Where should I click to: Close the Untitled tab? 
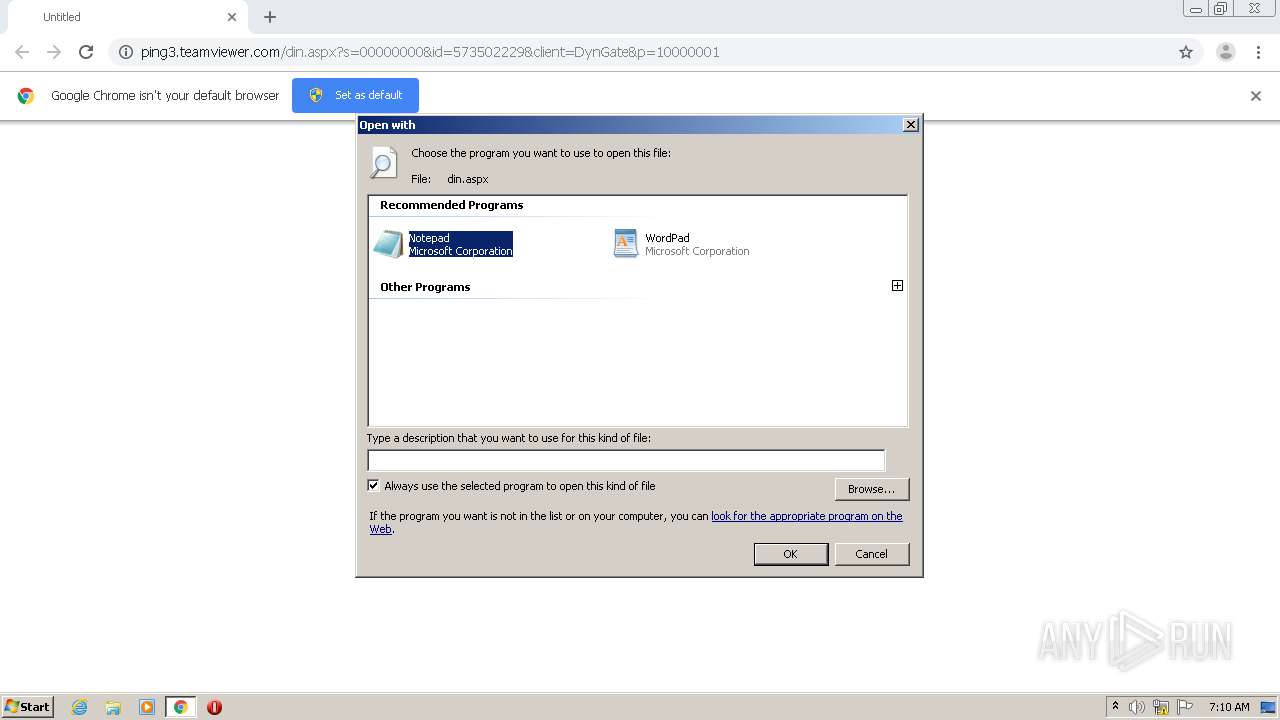[x=232, y=17]
